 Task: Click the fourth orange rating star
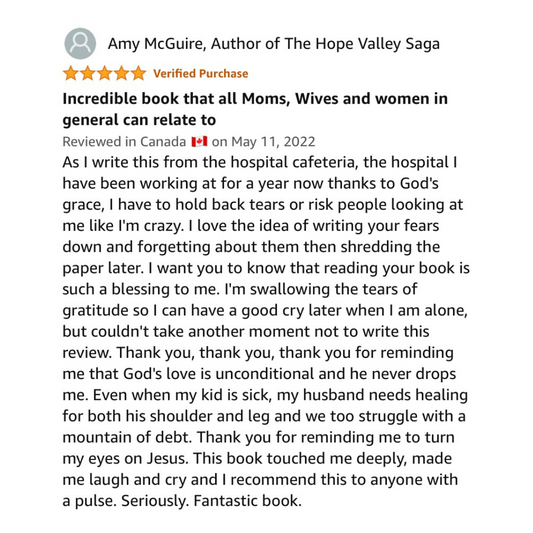point(122,73)
